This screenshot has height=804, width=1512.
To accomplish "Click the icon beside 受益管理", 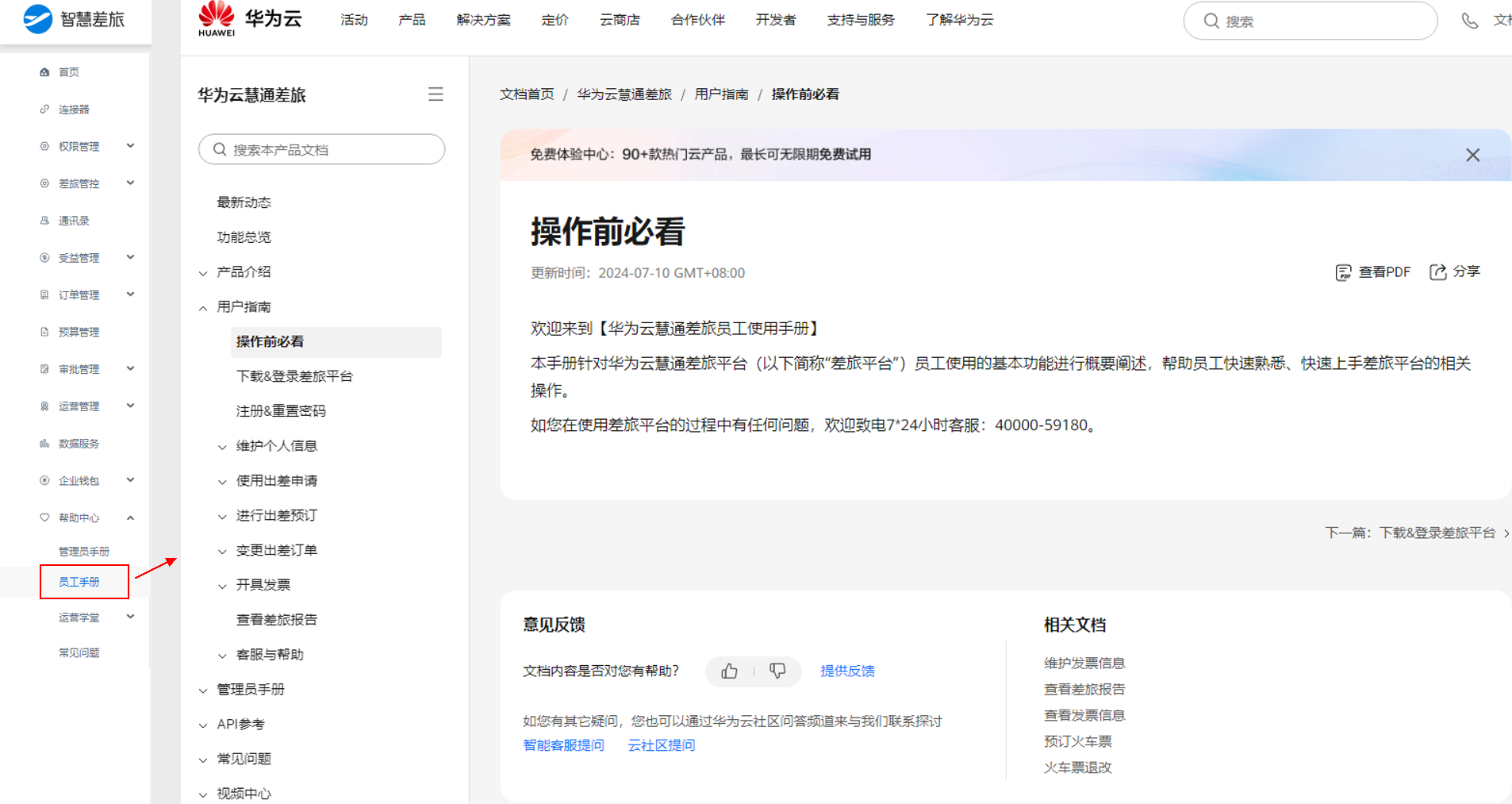I will [x=44, y=258].
